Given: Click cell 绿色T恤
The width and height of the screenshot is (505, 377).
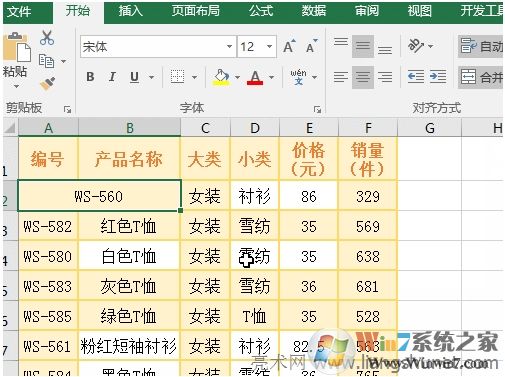Looking at the screenshot, I should pyautogui.click(x=129, y=316).
